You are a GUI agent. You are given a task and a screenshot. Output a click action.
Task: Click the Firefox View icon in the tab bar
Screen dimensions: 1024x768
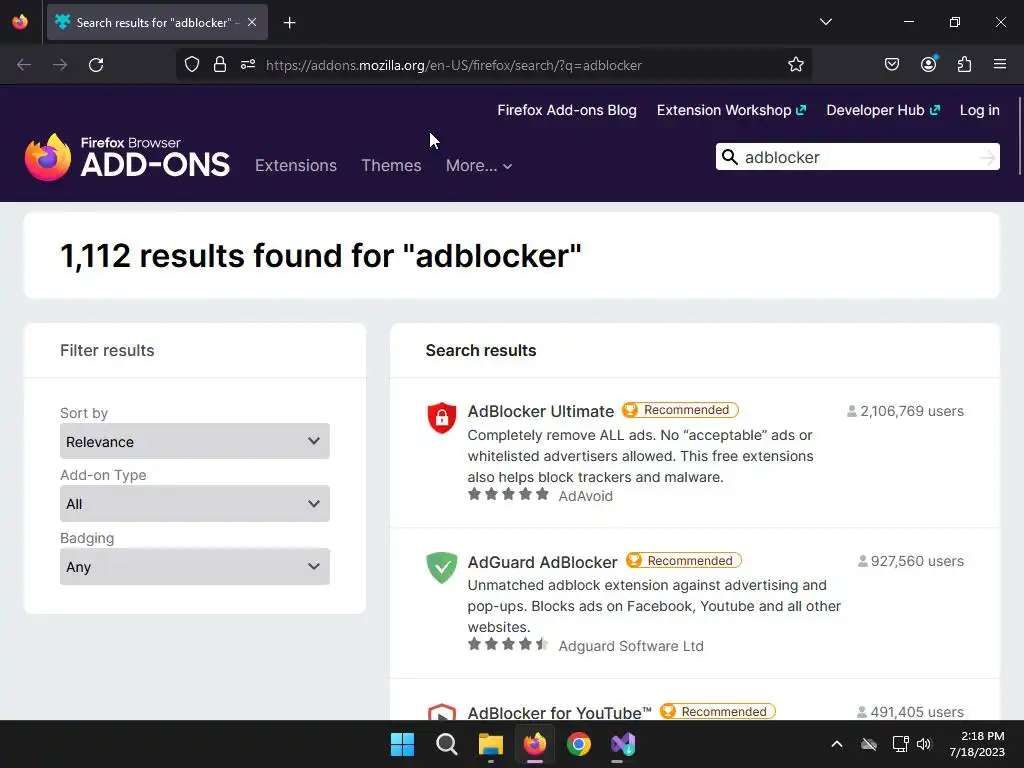20,22
